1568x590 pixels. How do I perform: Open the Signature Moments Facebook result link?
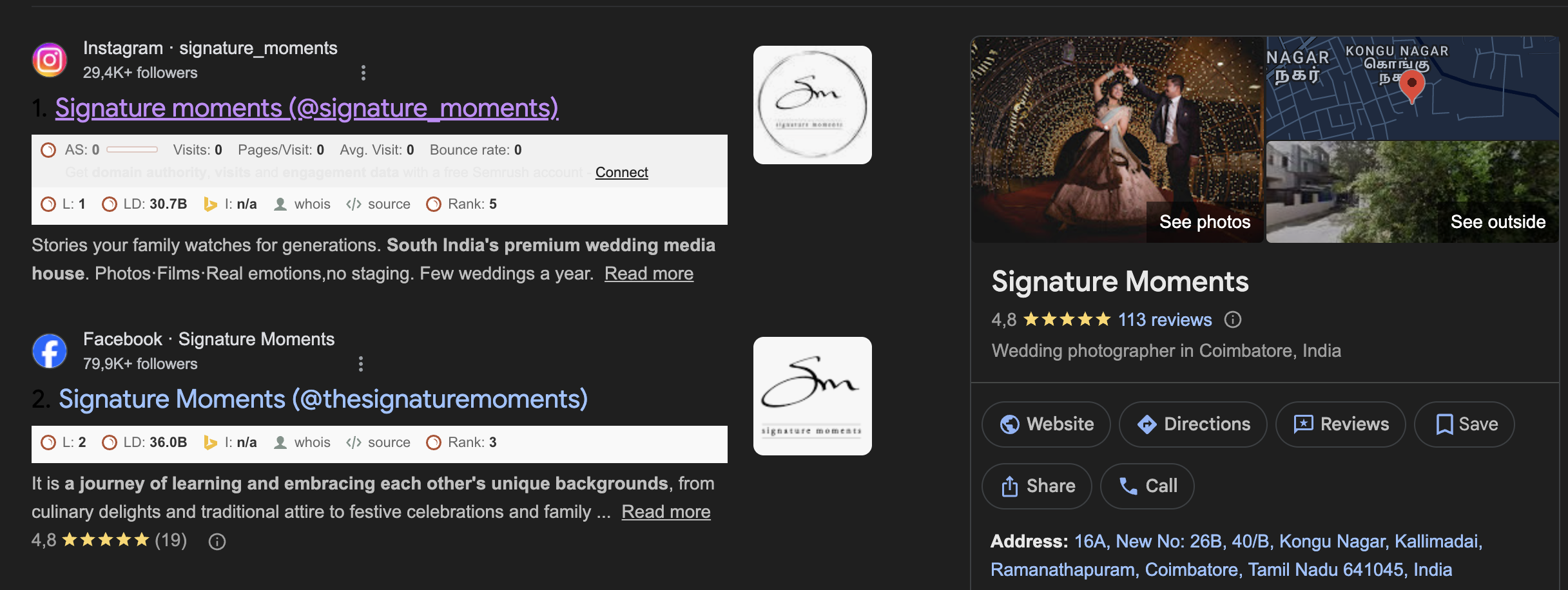point(323,399)
